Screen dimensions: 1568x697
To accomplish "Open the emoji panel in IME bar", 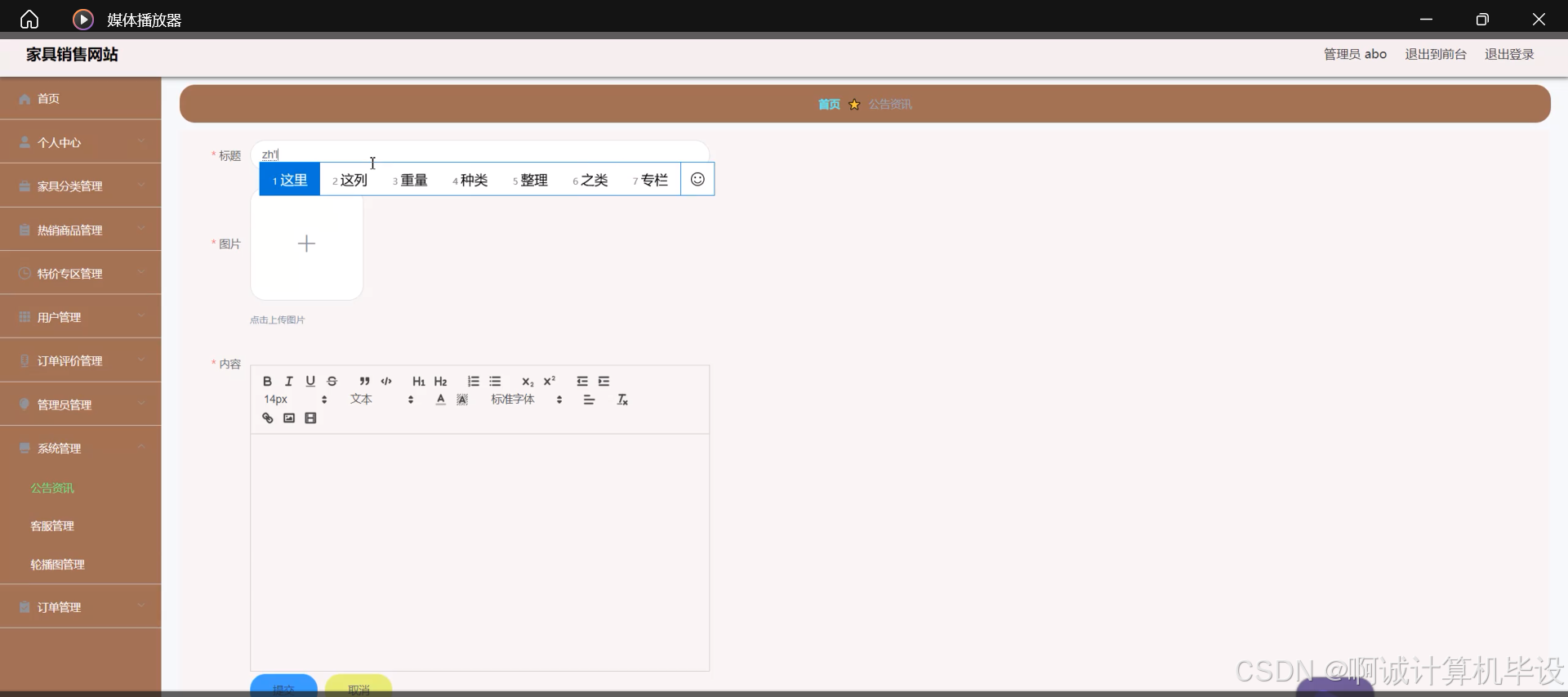I will coord(697,179).
